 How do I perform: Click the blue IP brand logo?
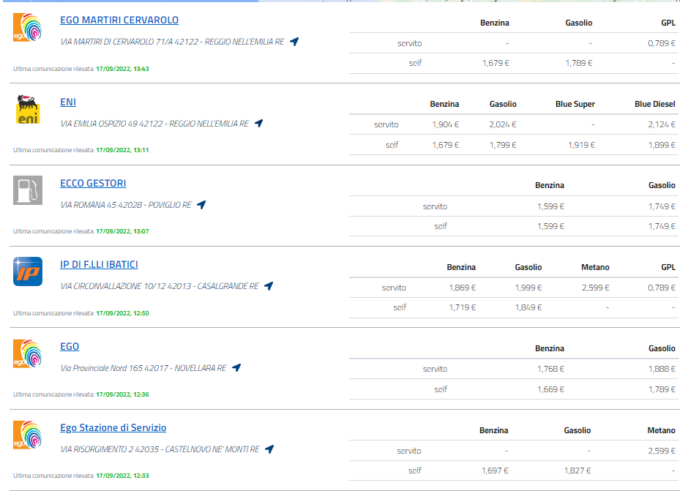click(x=28, y=272)
